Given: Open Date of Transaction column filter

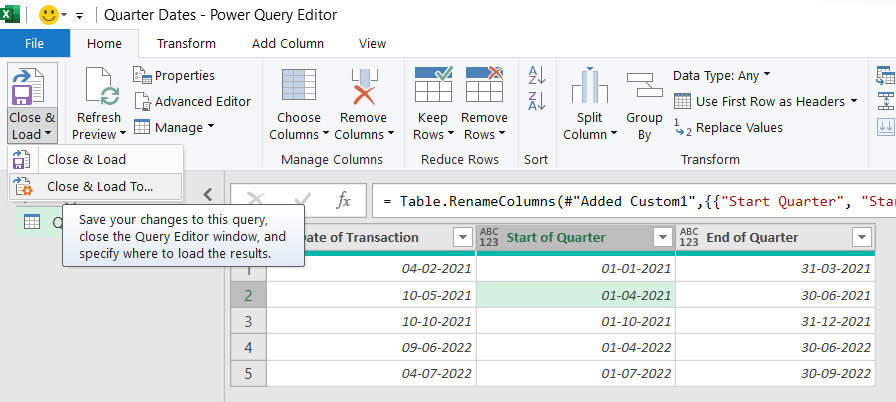Looking at the screenshot, I should pos(461,238).
